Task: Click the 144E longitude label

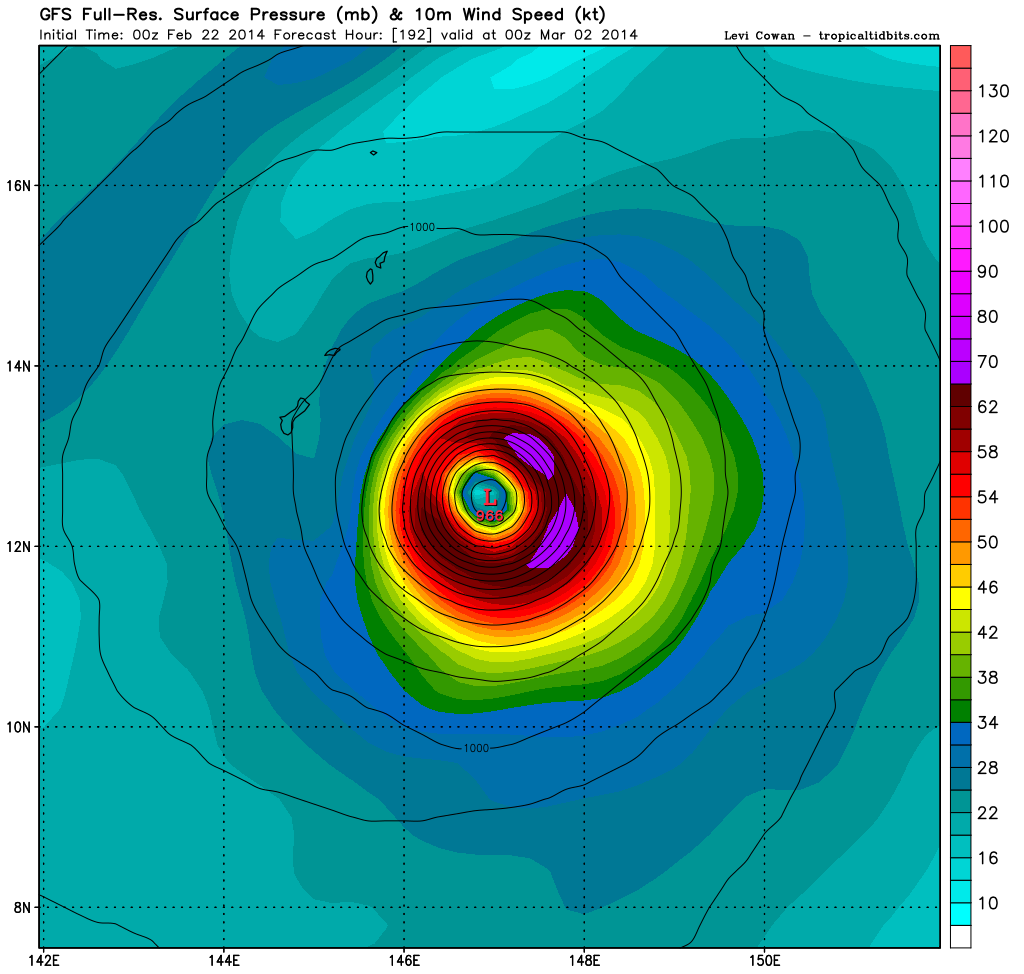Action: [x=224, y=961]
